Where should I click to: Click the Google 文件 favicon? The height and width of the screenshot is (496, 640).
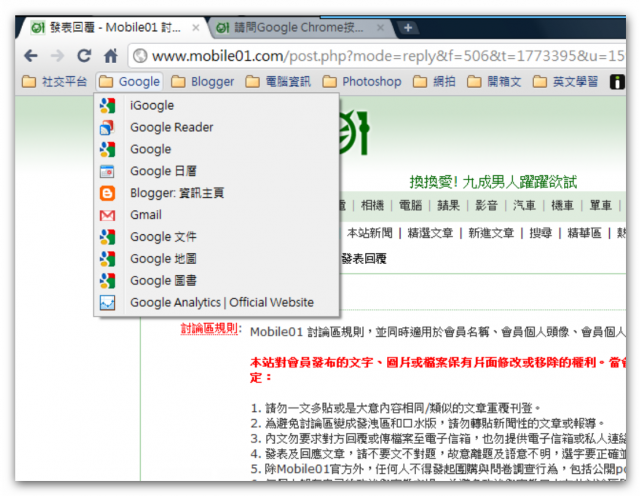(107, 237)
